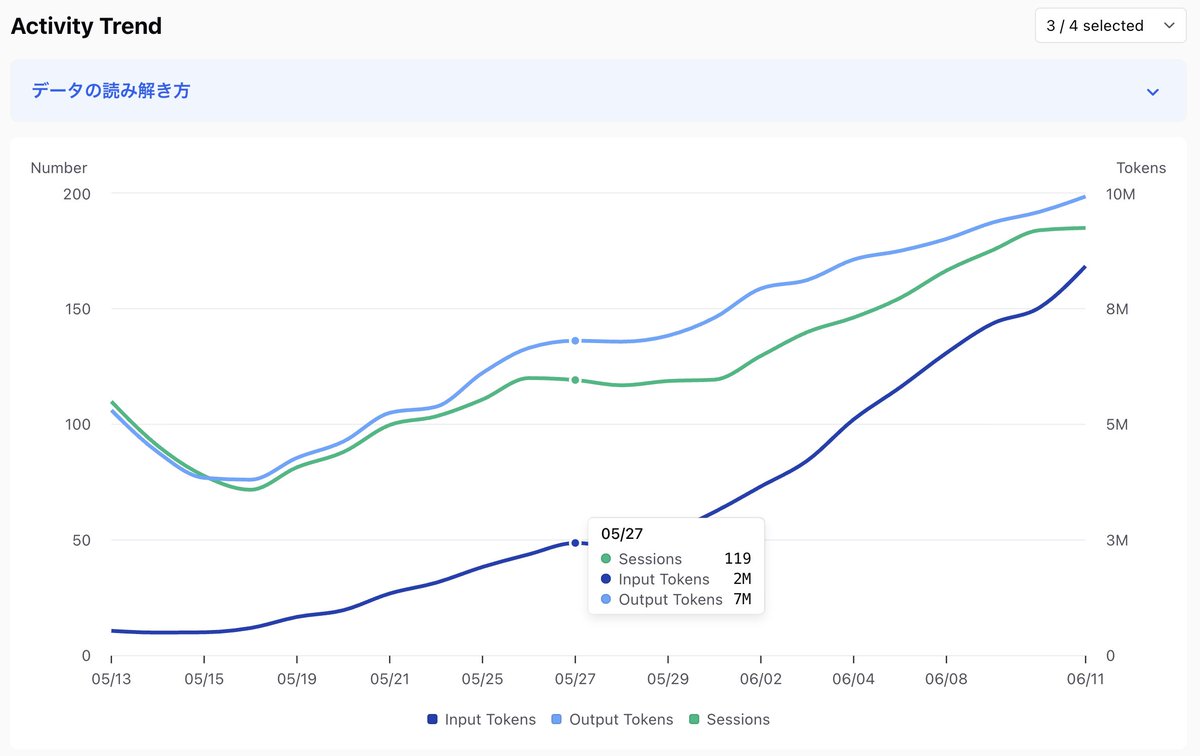Viewport: 1200px width, 756px height.
Task: Click the tooltip Input Tokens value 2M
Action: [742, 579]
